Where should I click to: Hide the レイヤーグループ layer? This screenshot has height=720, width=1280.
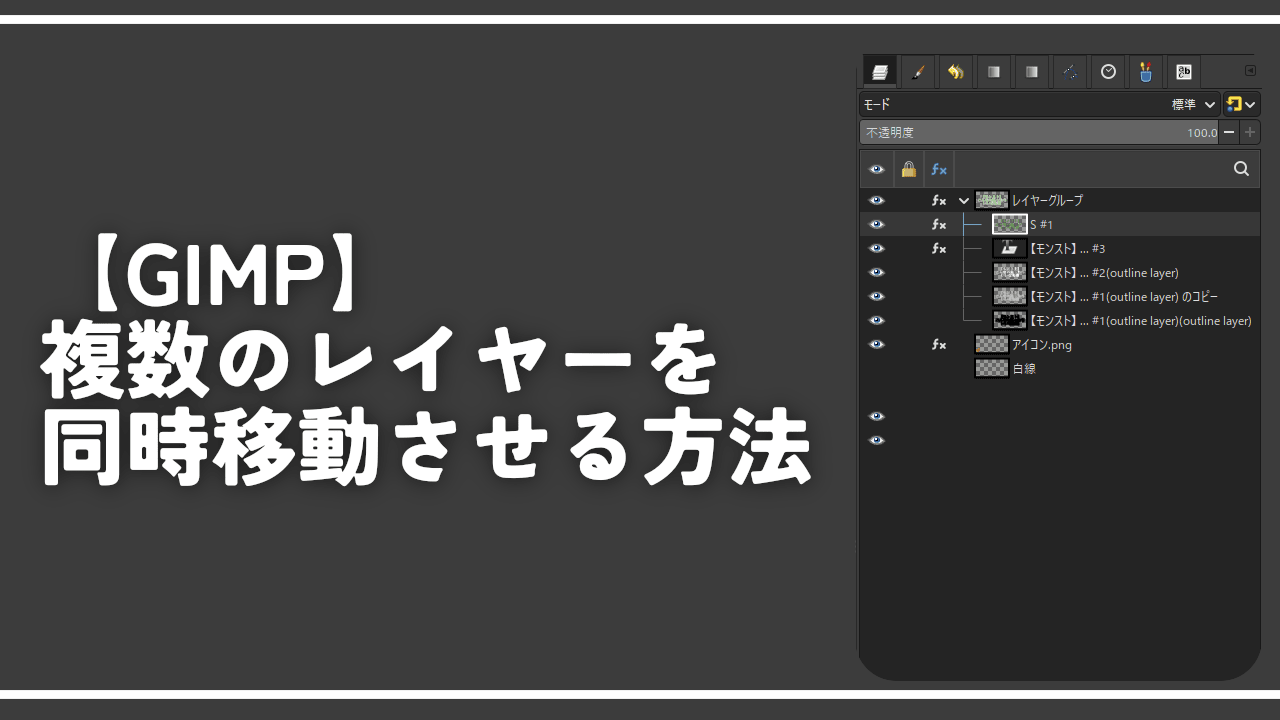coord(876,200)
